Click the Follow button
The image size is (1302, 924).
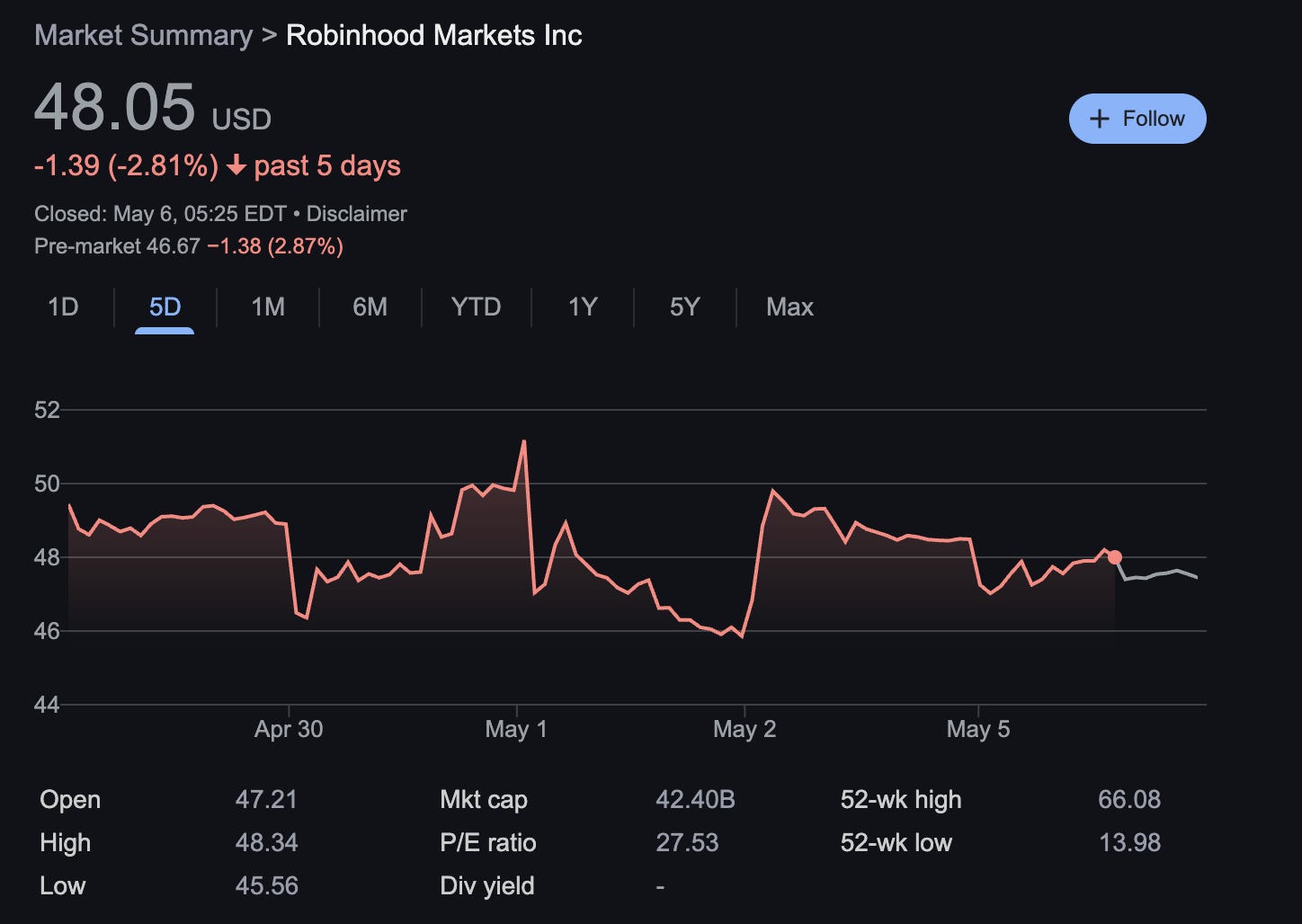point(1137,119)
